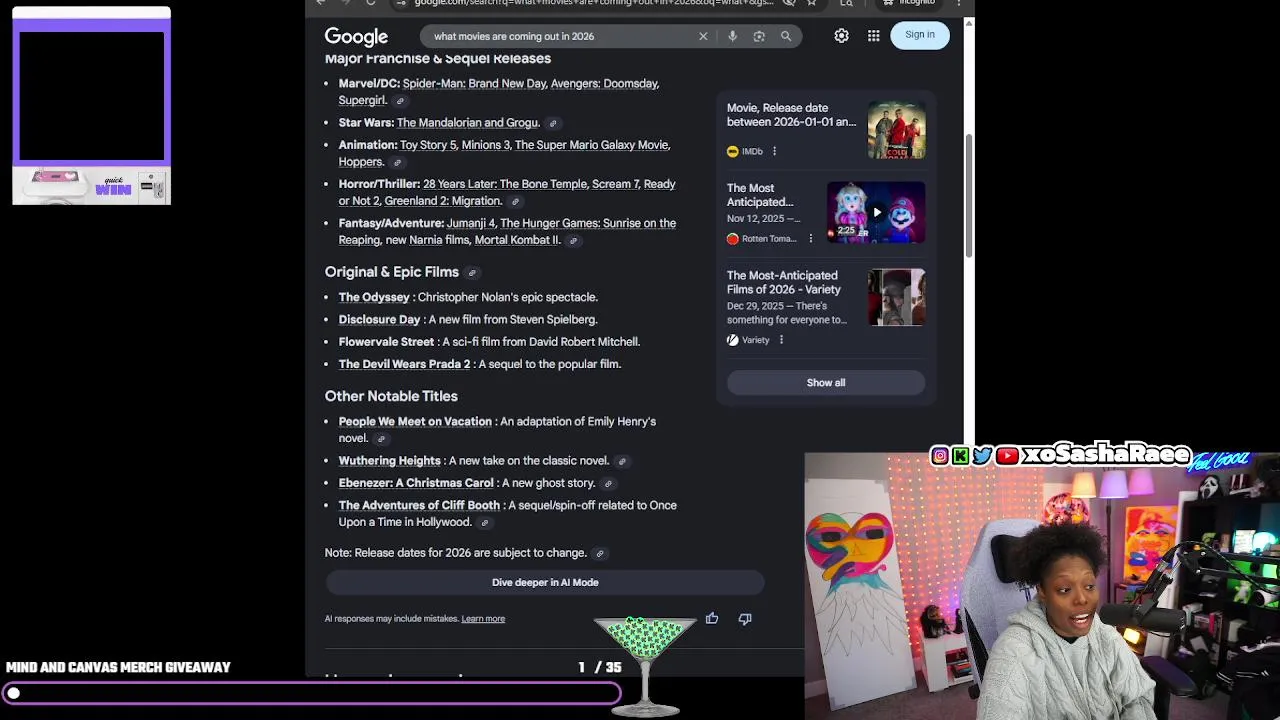The height and width of the screenshot is (720, 1280).
Task: Open link chip after Wuthering Heights description
Action: coord(622,462)
